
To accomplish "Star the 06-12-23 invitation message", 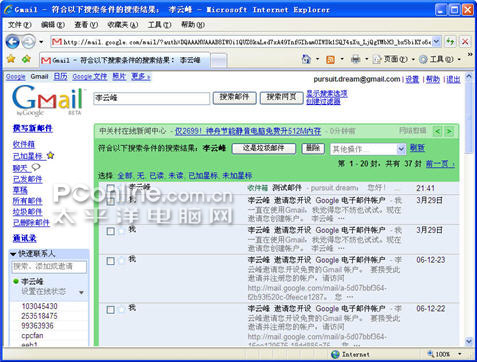I will pos(121,260).
